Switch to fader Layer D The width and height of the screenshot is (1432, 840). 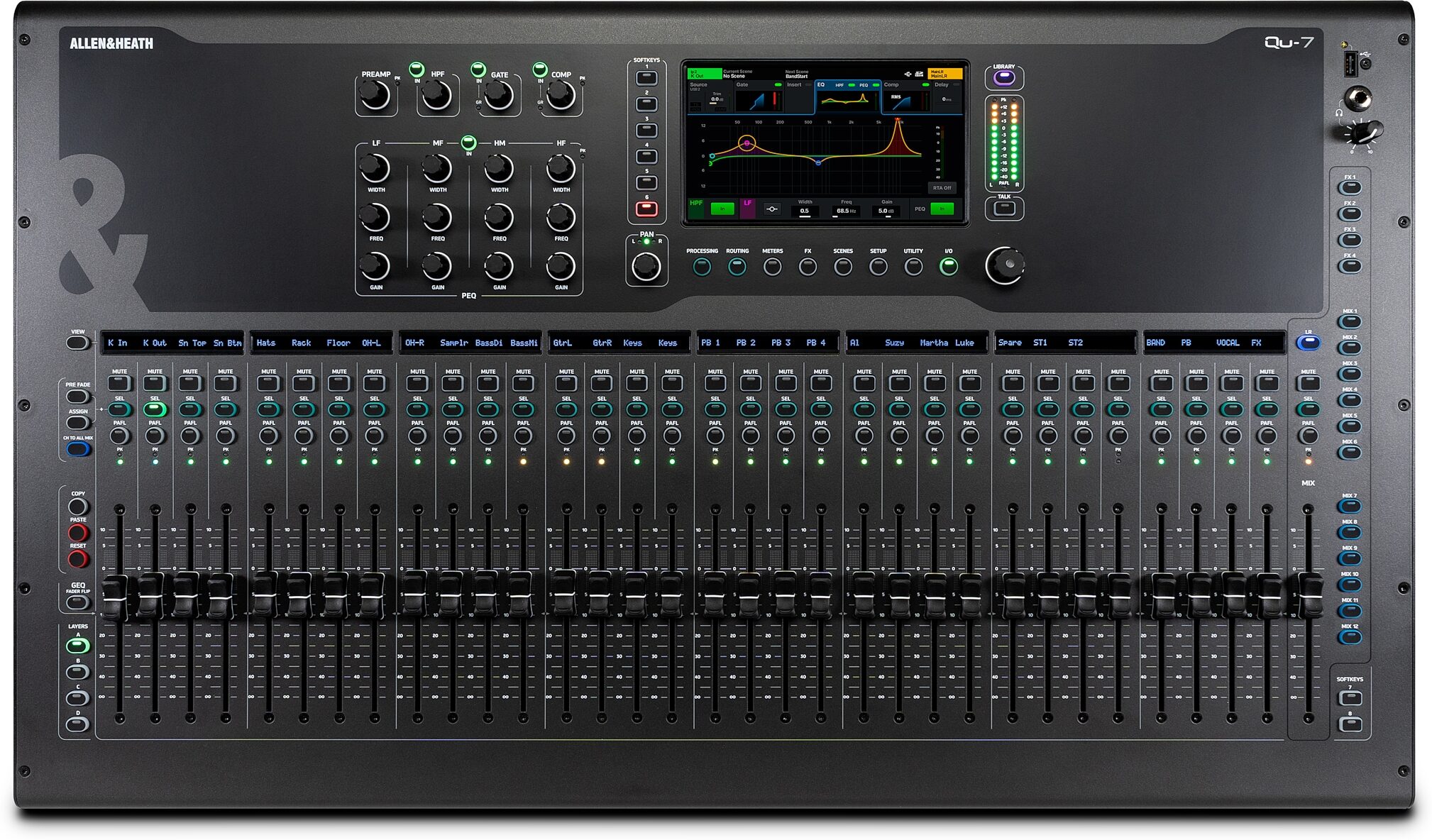point(77,724)
